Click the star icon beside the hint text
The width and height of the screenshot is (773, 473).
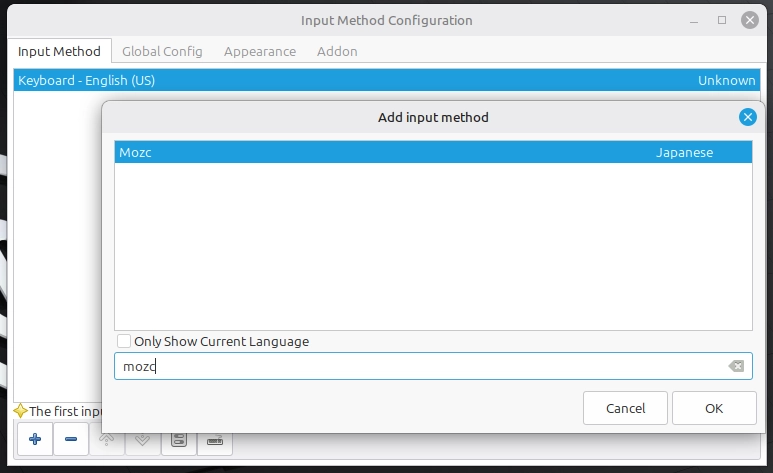tap(20, 410)
